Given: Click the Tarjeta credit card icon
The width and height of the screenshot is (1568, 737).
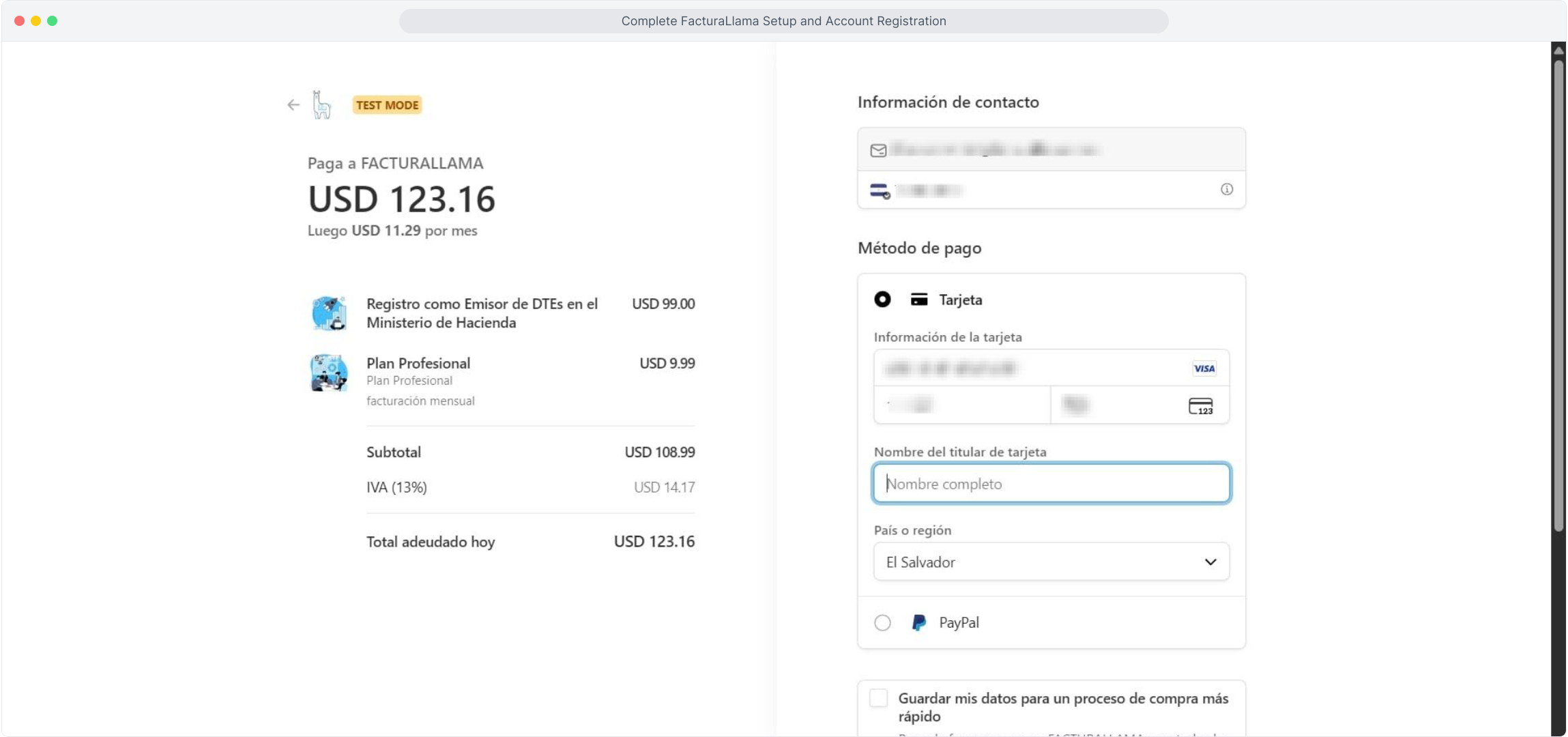Looking at the screenshot, I should (x=918, y=300).
